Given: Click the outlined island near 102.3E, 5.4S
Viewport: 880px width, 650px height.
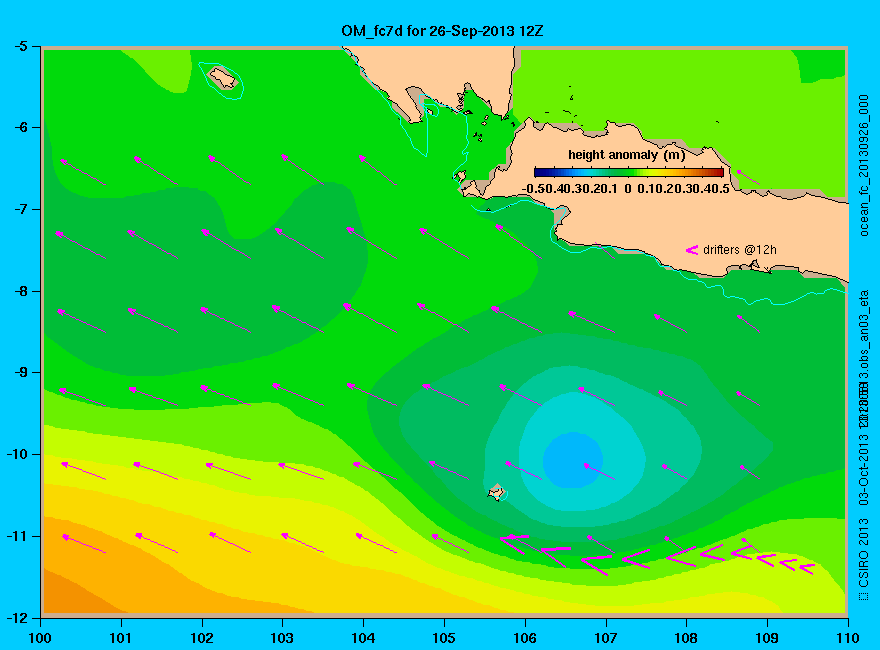Looking at the screenshot, I should pyautogui.click(x=223, y=78).
